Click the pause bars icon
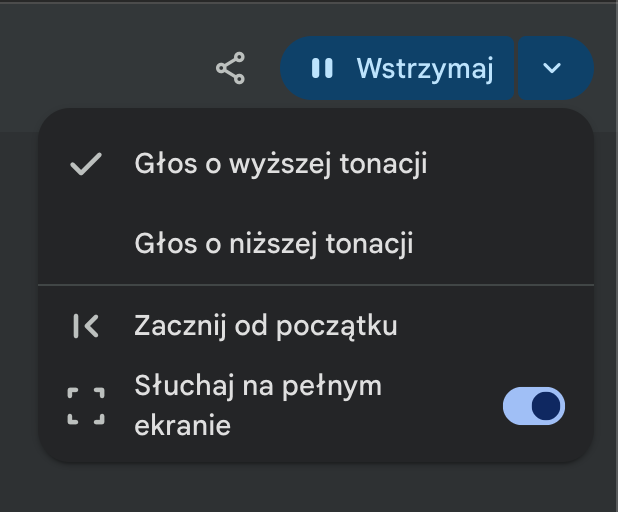 (322, 68)
